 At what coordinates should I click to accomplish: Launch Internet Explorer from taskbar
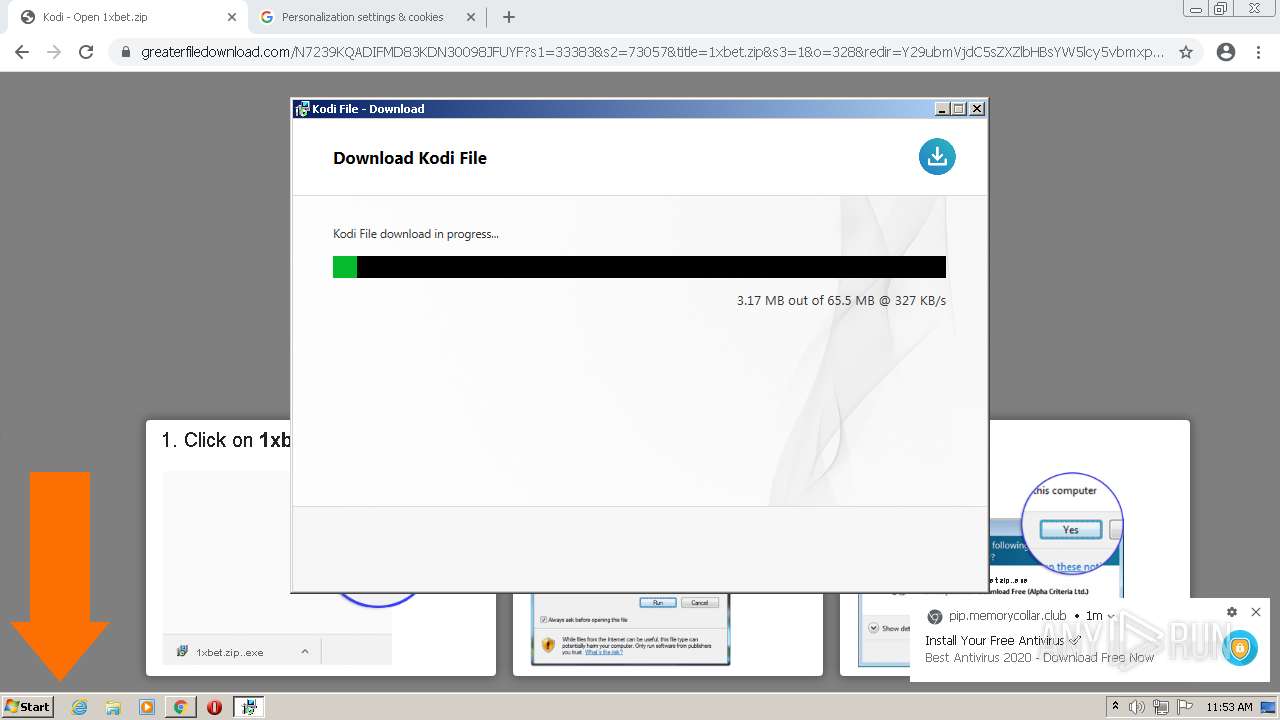tap(80, 707)
